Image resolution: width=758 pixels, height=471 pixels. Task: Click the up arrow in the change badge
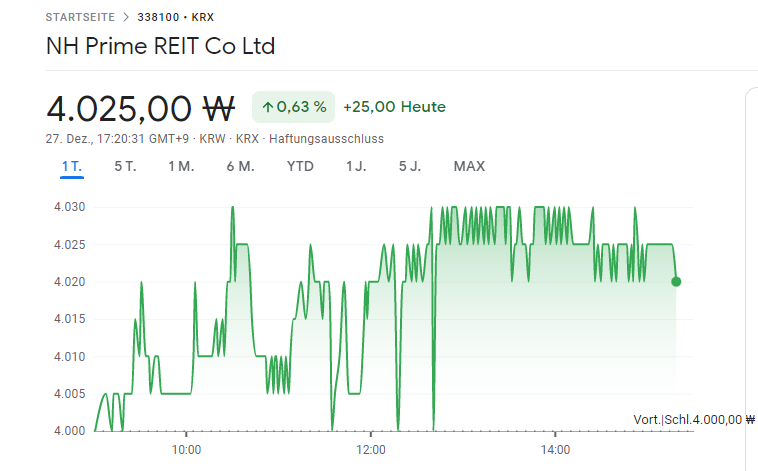click(x=268, y=107)
